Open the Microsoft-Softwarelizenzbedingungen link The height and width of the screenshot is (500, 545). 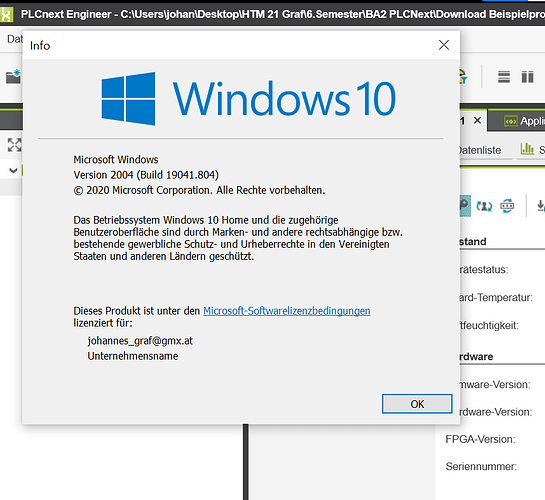click(x=287, y=311)
